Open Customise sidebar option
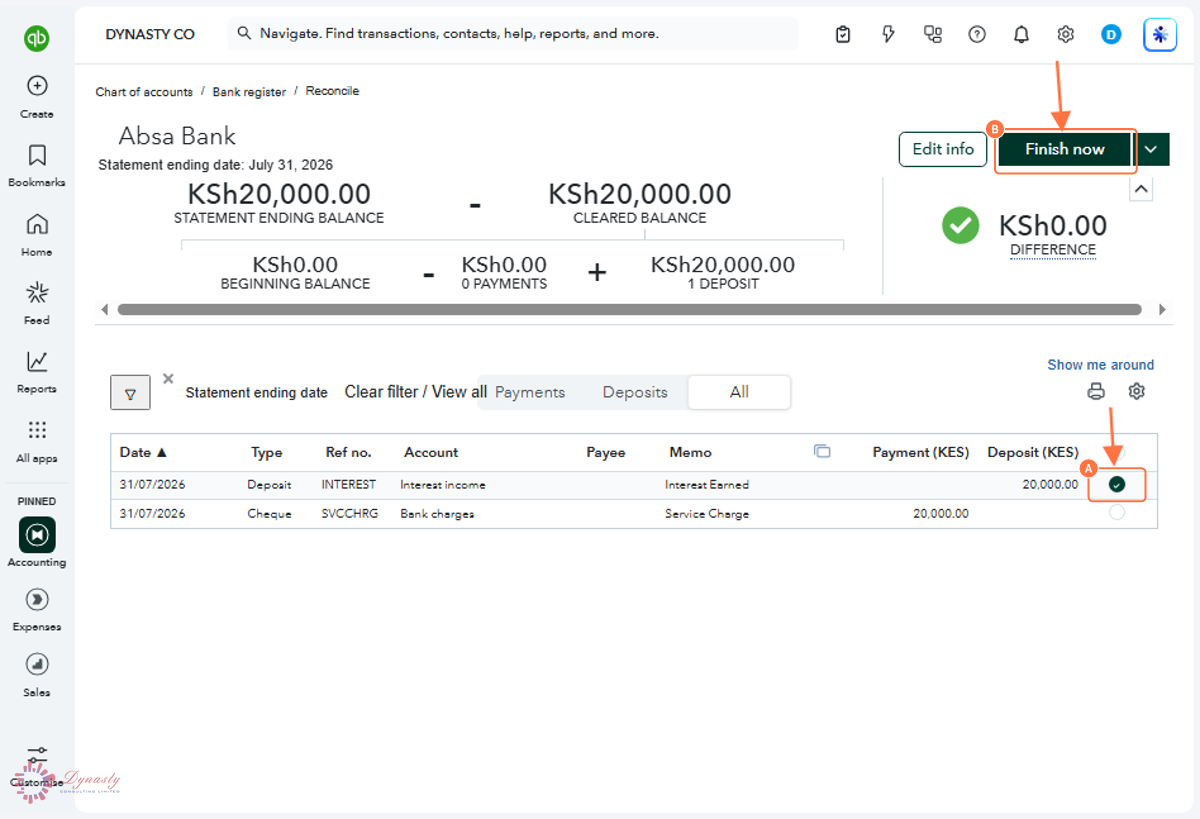This screenshot has height=819, width=1200. [37, 765]
